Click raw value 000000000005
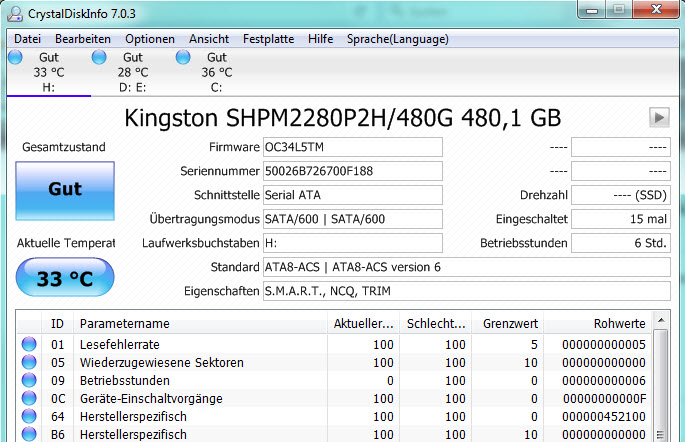The height and width of the screenshot is (442, 685). [x=604, y=345]
